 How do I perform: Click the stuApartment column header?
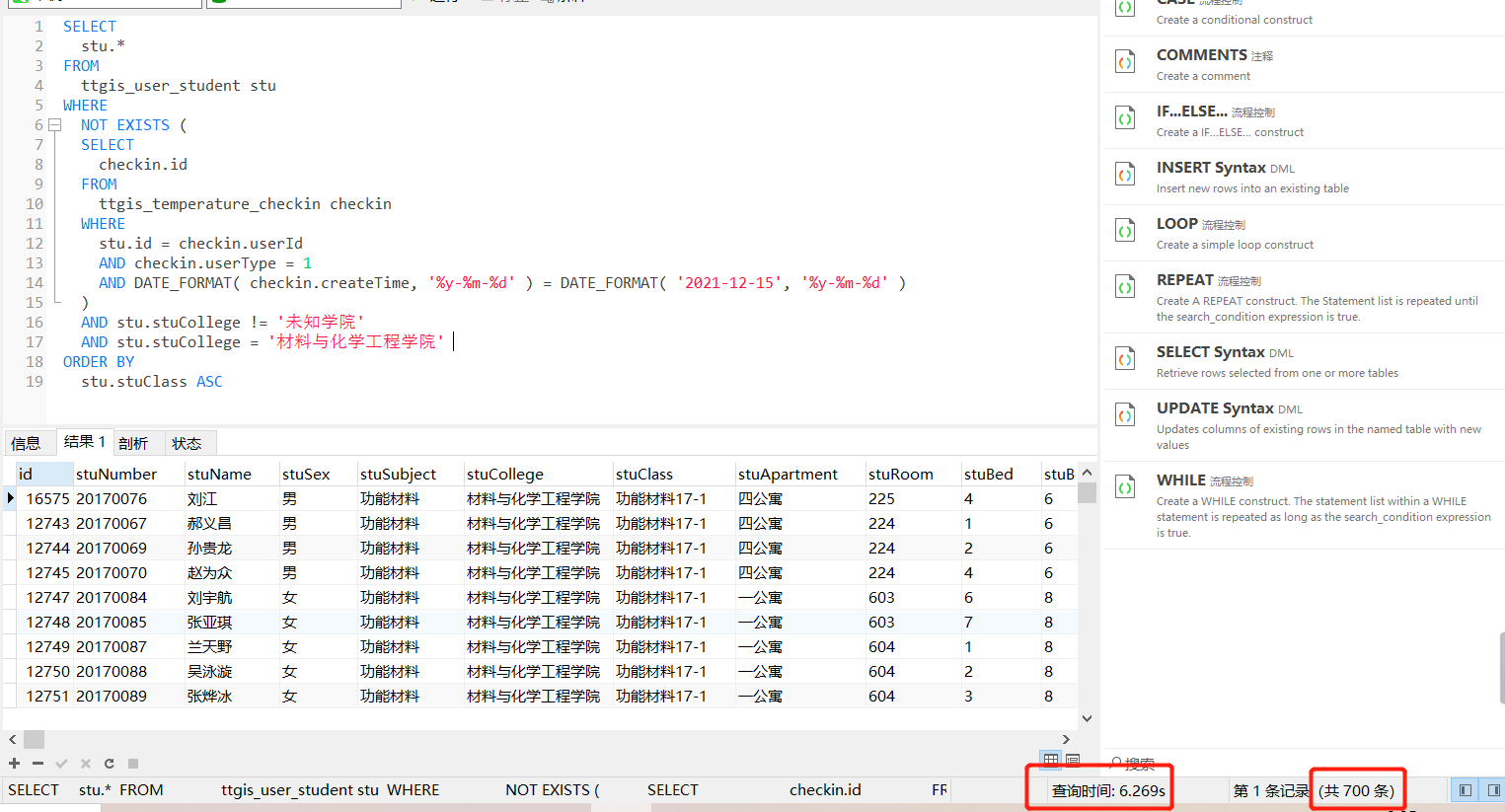[800, 474]
